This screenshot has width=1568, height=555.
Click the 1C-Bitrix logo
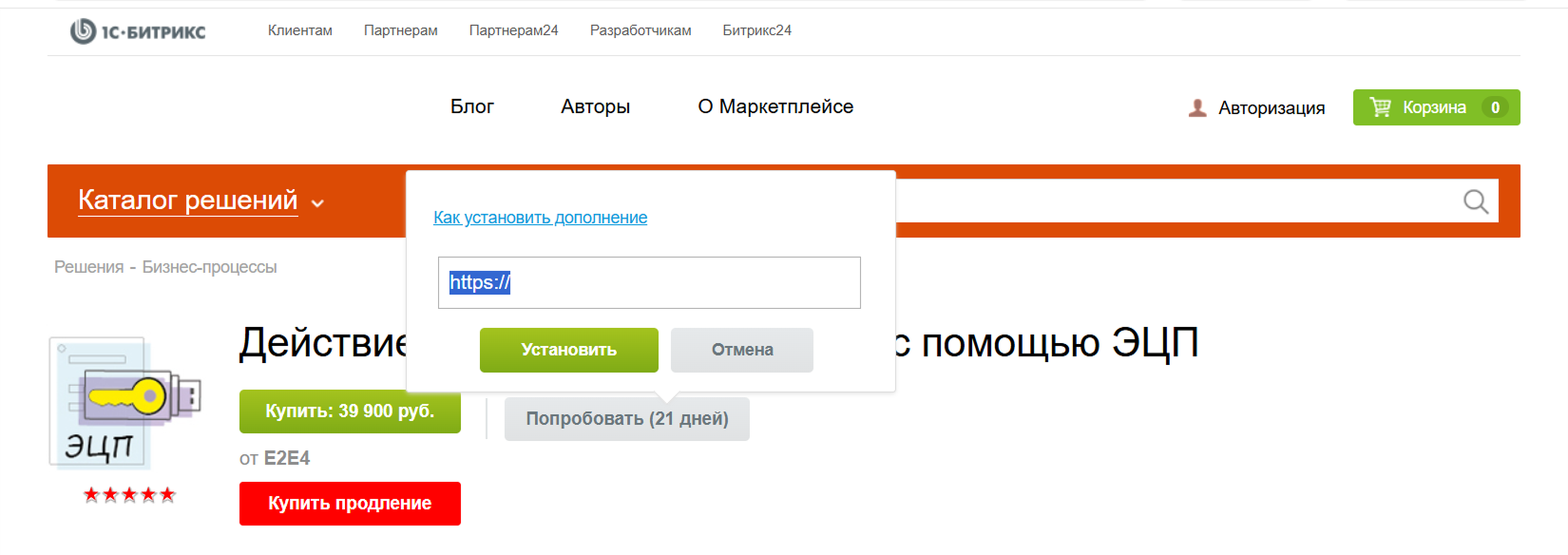138,31
